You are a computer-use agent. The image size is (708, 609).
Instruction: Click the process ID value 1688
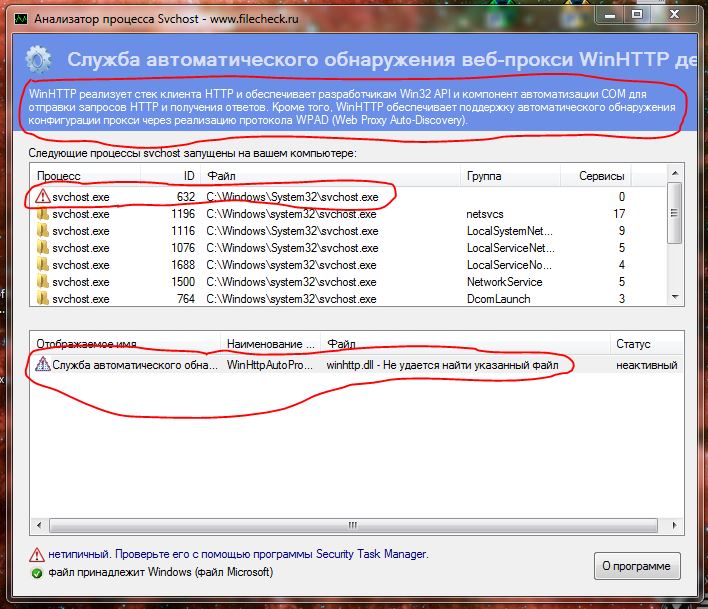(183, 265)
